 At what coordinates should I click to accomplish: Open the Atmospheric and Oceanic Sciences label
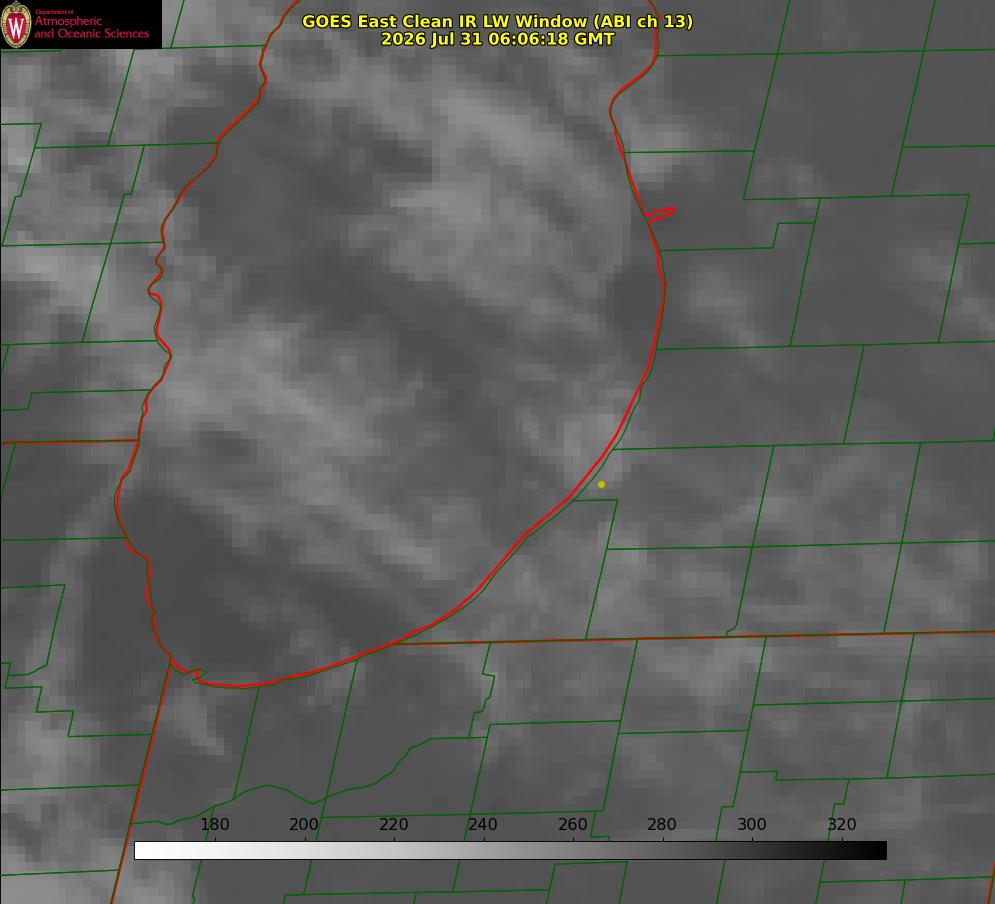[x=91, y=27]
